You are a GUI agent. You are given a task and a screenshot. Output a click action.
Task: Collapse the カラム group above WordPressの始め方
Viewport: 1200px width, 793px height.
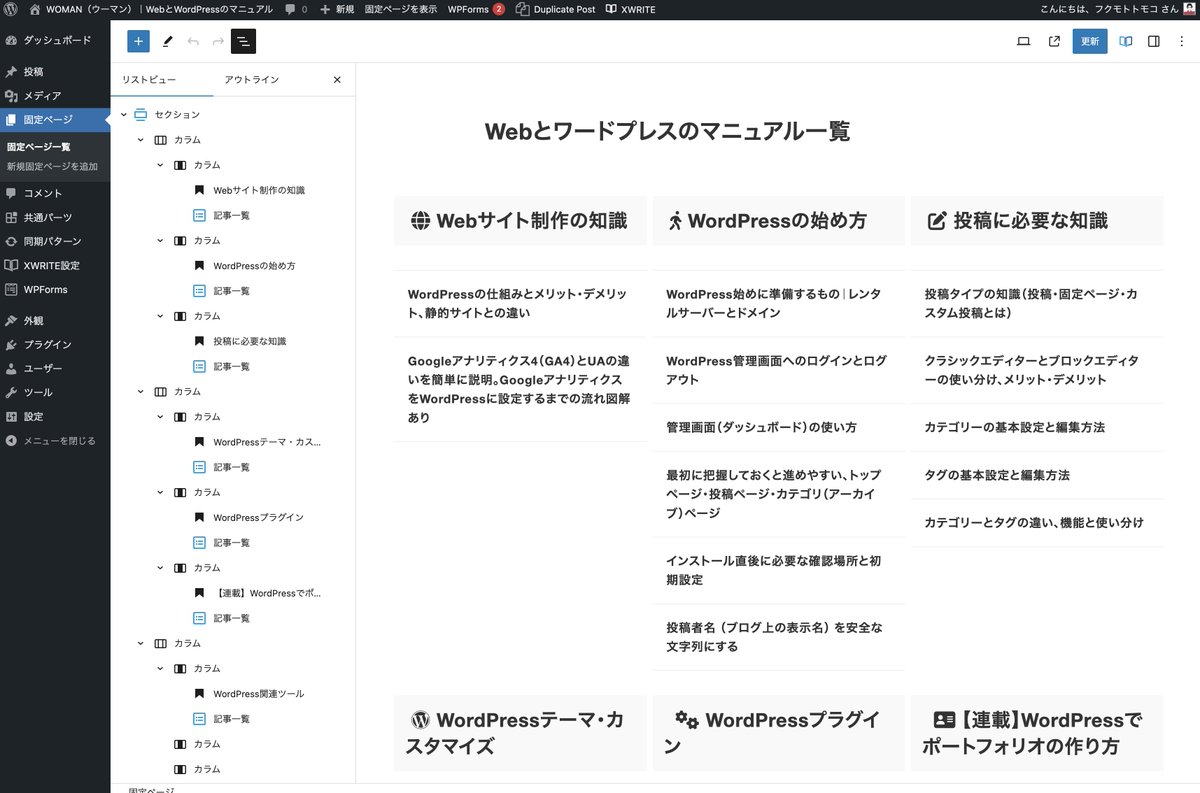(x=160, y=240)
